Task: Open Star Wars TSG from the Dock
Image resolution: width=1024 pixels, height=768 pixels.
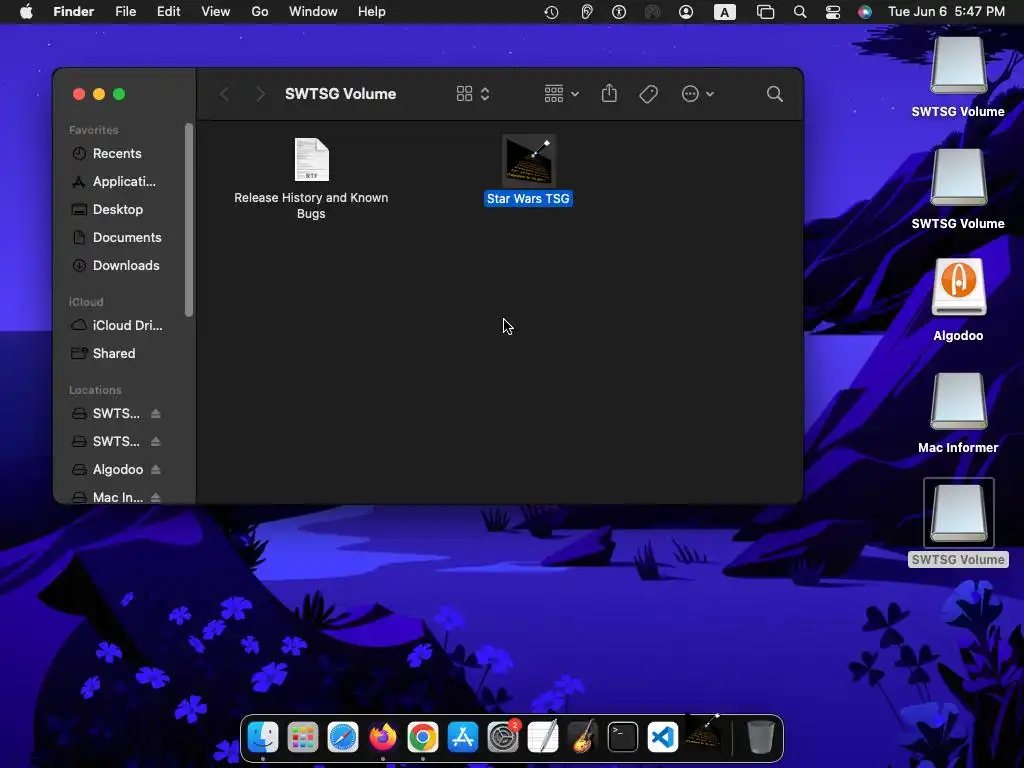Action: click(703, 733)
